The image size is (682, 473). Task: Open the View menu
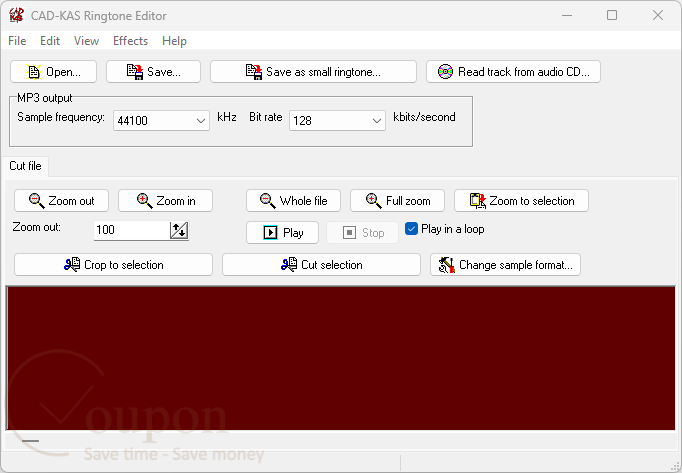(x=86, y=41)
